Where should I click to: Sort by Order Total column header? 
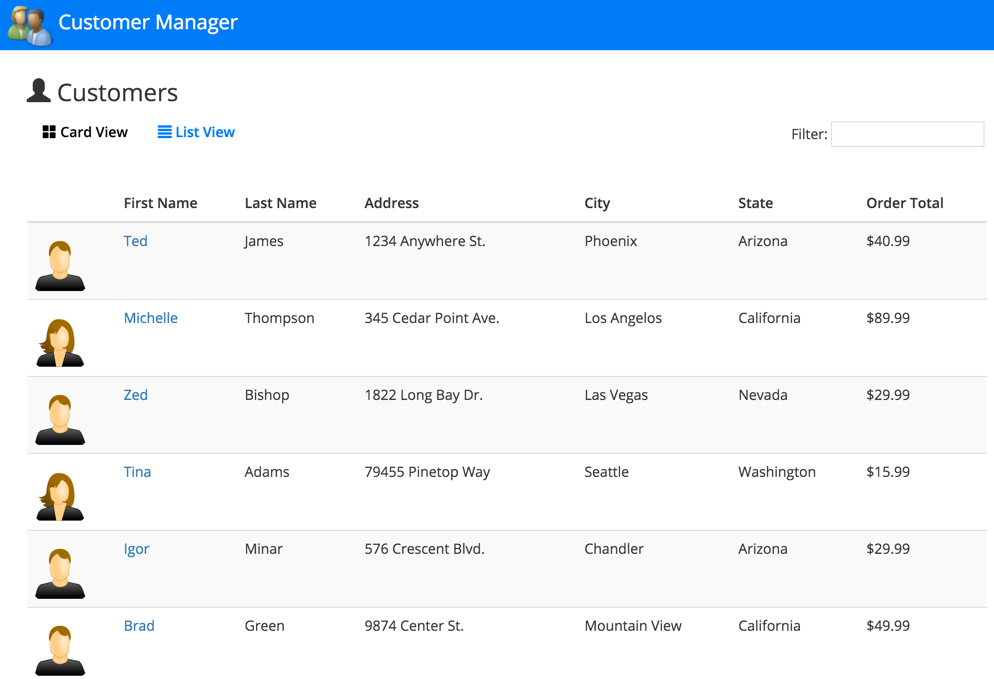click(x=905, y=203)
